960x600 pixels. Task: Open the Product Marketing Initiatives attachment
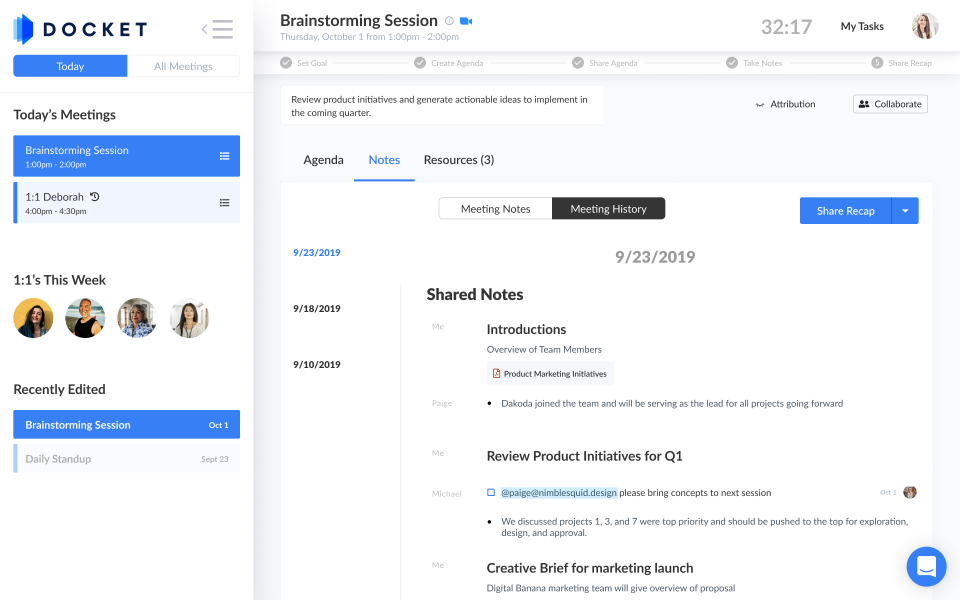coord(549,372)
